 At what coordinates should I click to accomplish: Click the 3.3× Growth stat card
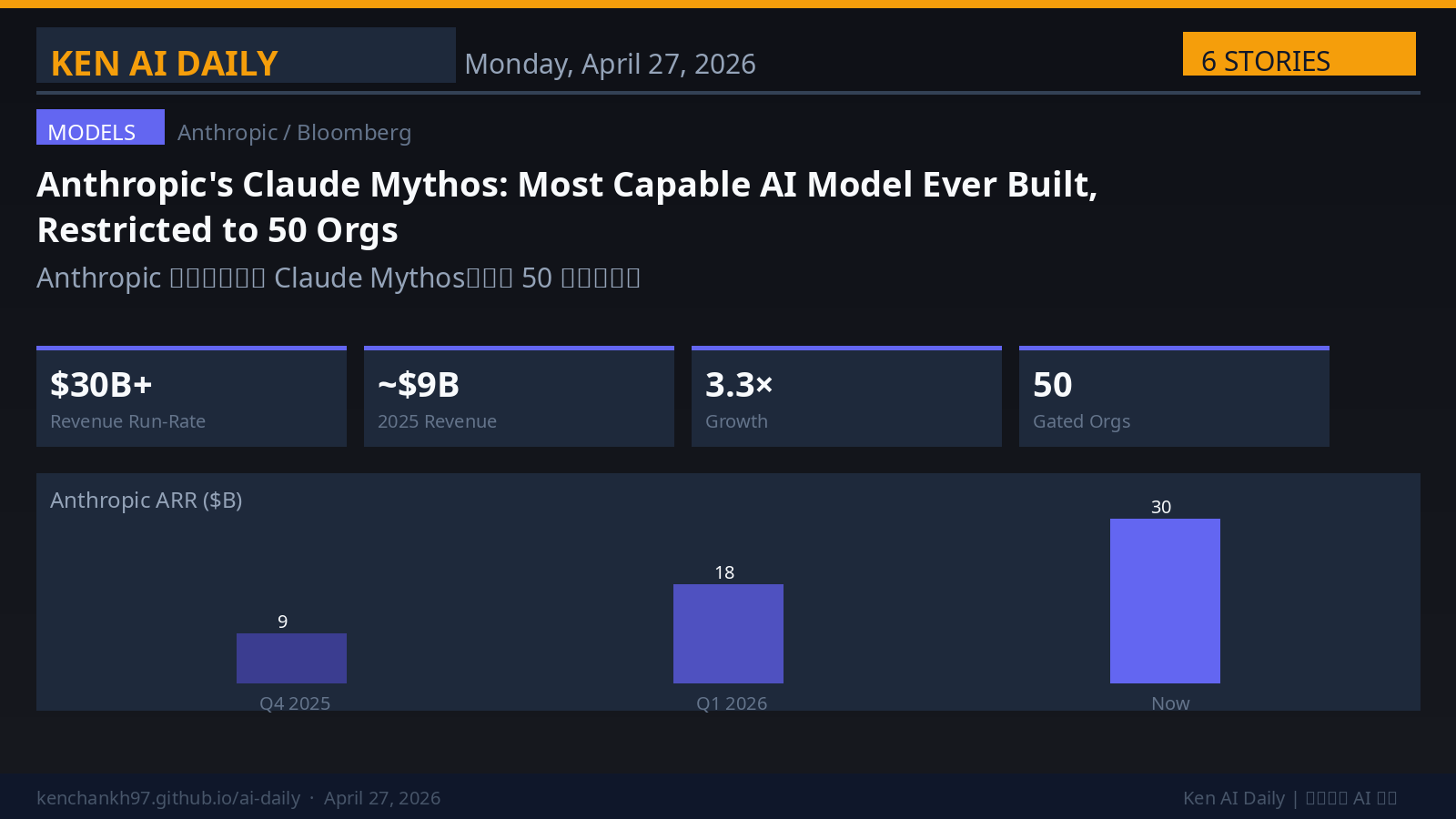(846, 398)
